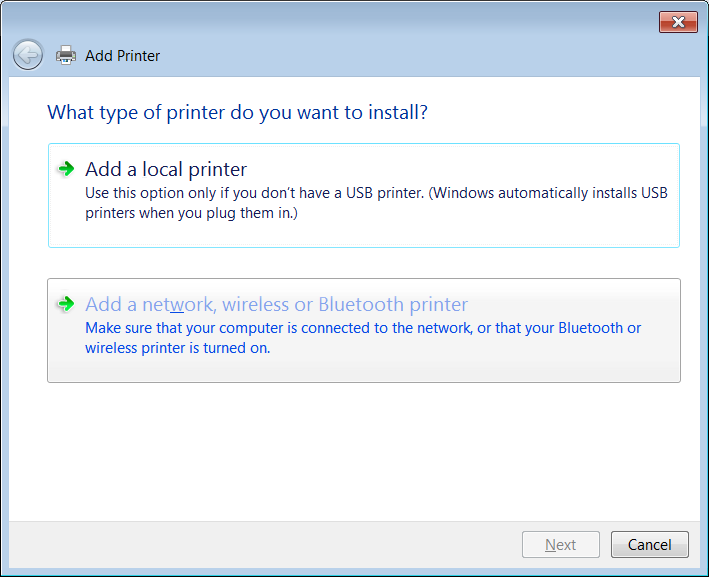Image resolution: width=709 pixels, height=577 pixels.
Task: Click the blank footer area left of Next
Action: (x=260, y=545)
